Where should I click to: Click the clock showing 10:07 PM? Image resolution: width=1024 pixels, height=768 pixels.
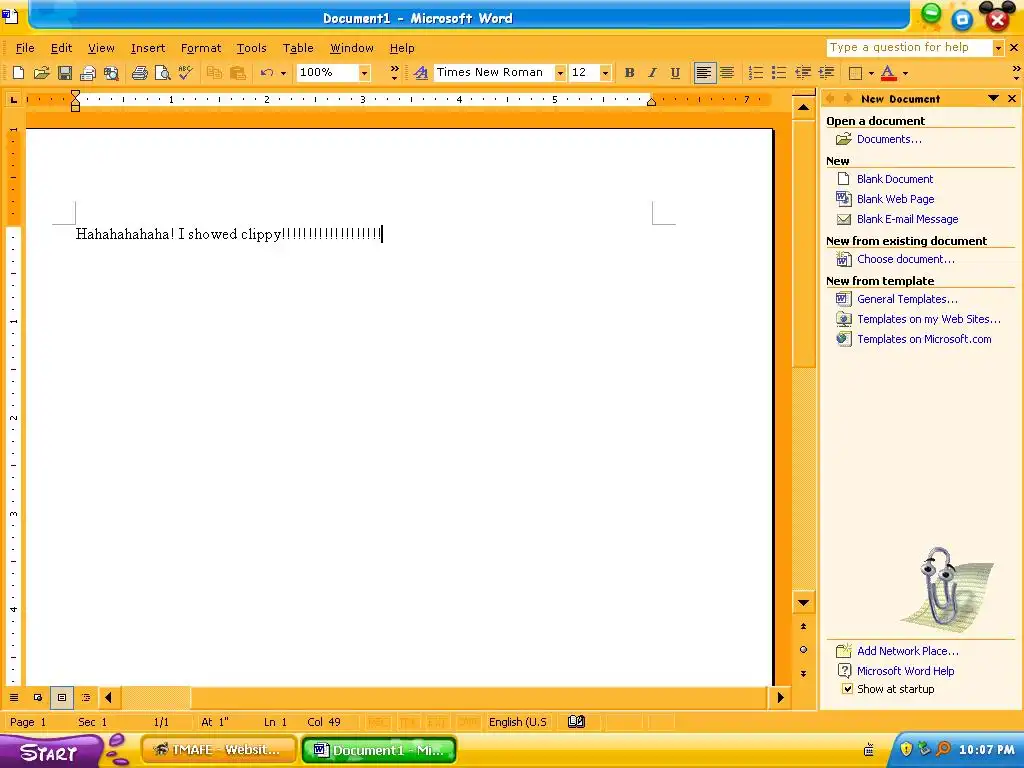[986, 750]
